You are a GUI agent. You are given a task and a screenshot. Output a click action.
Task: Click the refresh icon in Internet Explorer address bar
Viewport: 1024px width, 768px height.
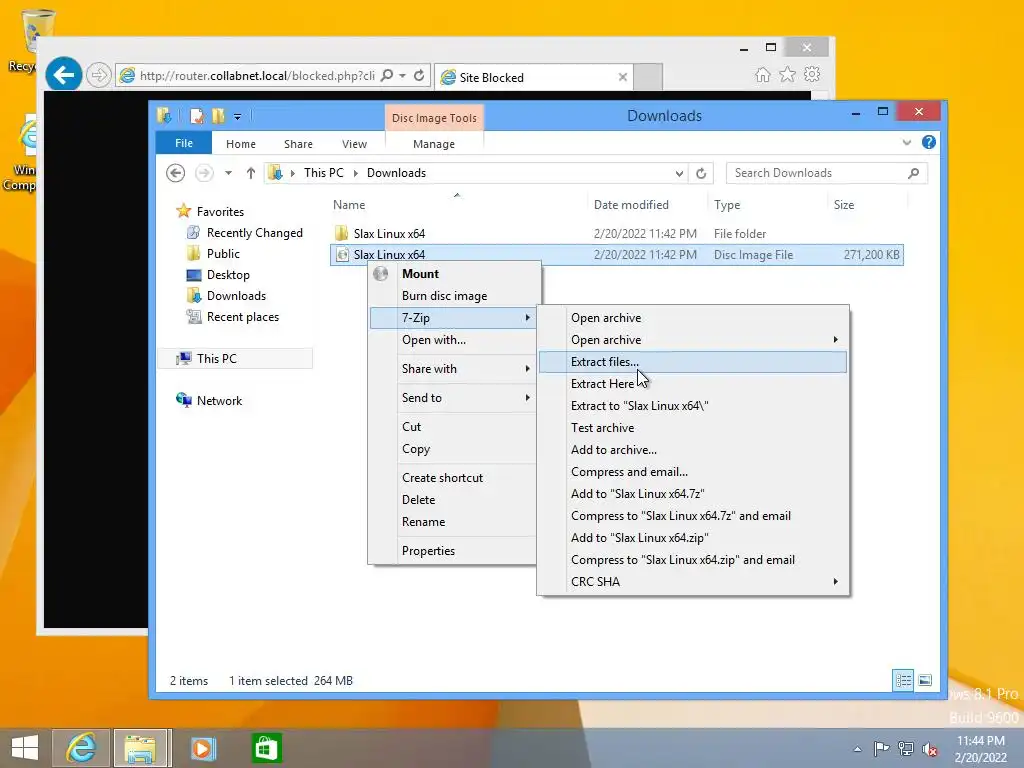419,76
